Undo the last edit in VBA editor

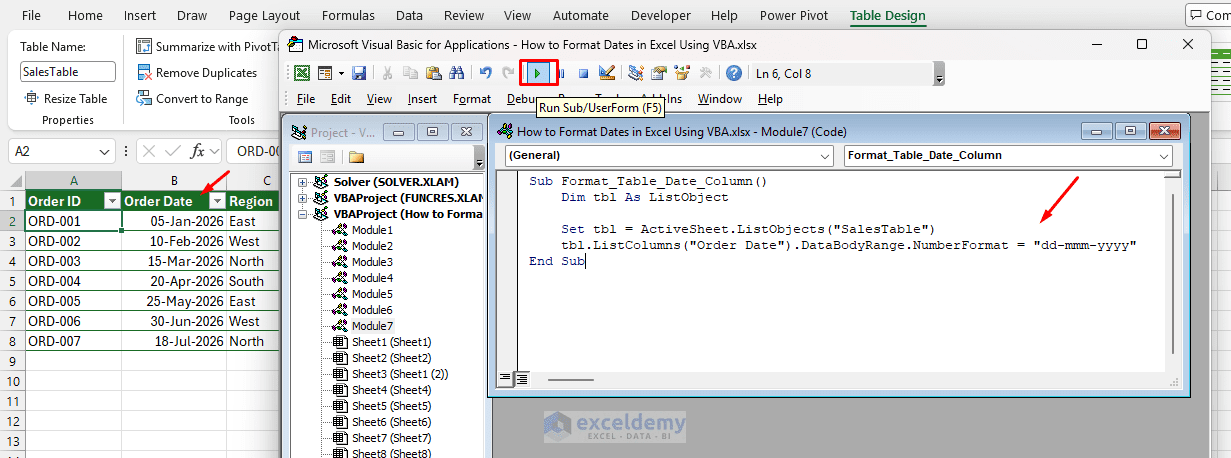pyautogui.click(x=486, y=73)
